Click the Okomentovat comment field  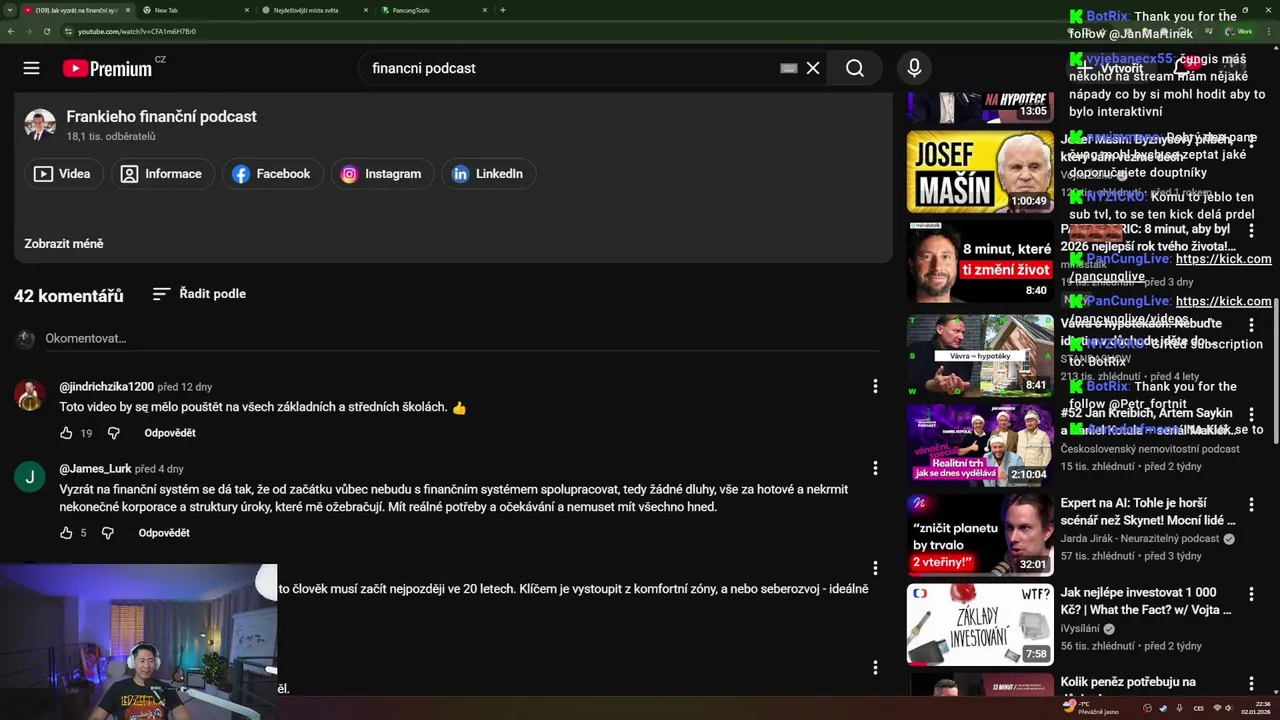pyautogui.click(x=461, y=339)
